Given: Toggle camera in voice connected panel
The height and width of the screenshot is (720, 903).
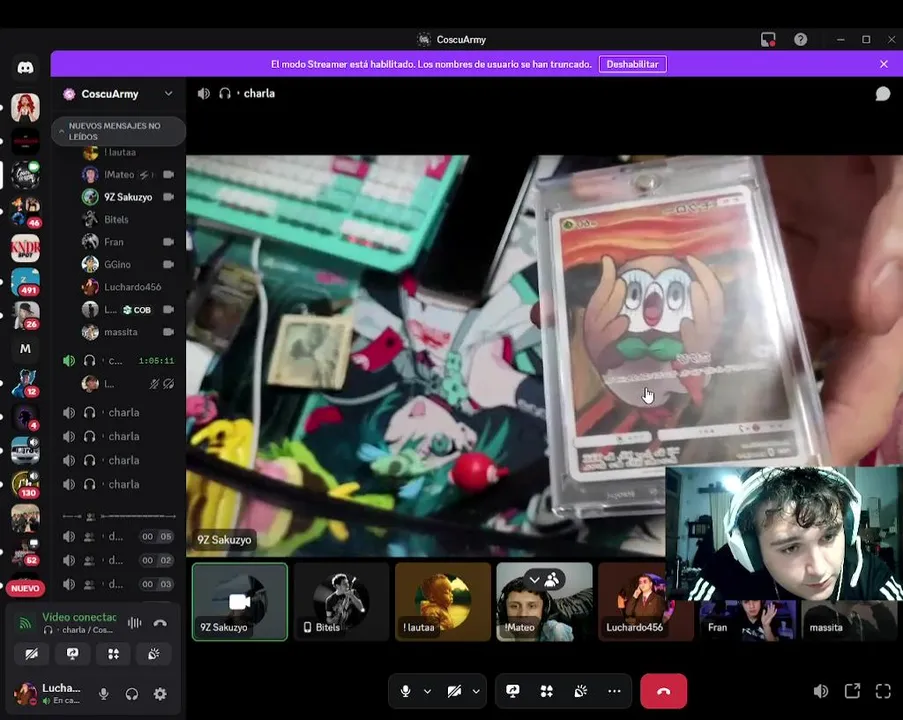Looking at the screenshot, I should pos(32,654).
